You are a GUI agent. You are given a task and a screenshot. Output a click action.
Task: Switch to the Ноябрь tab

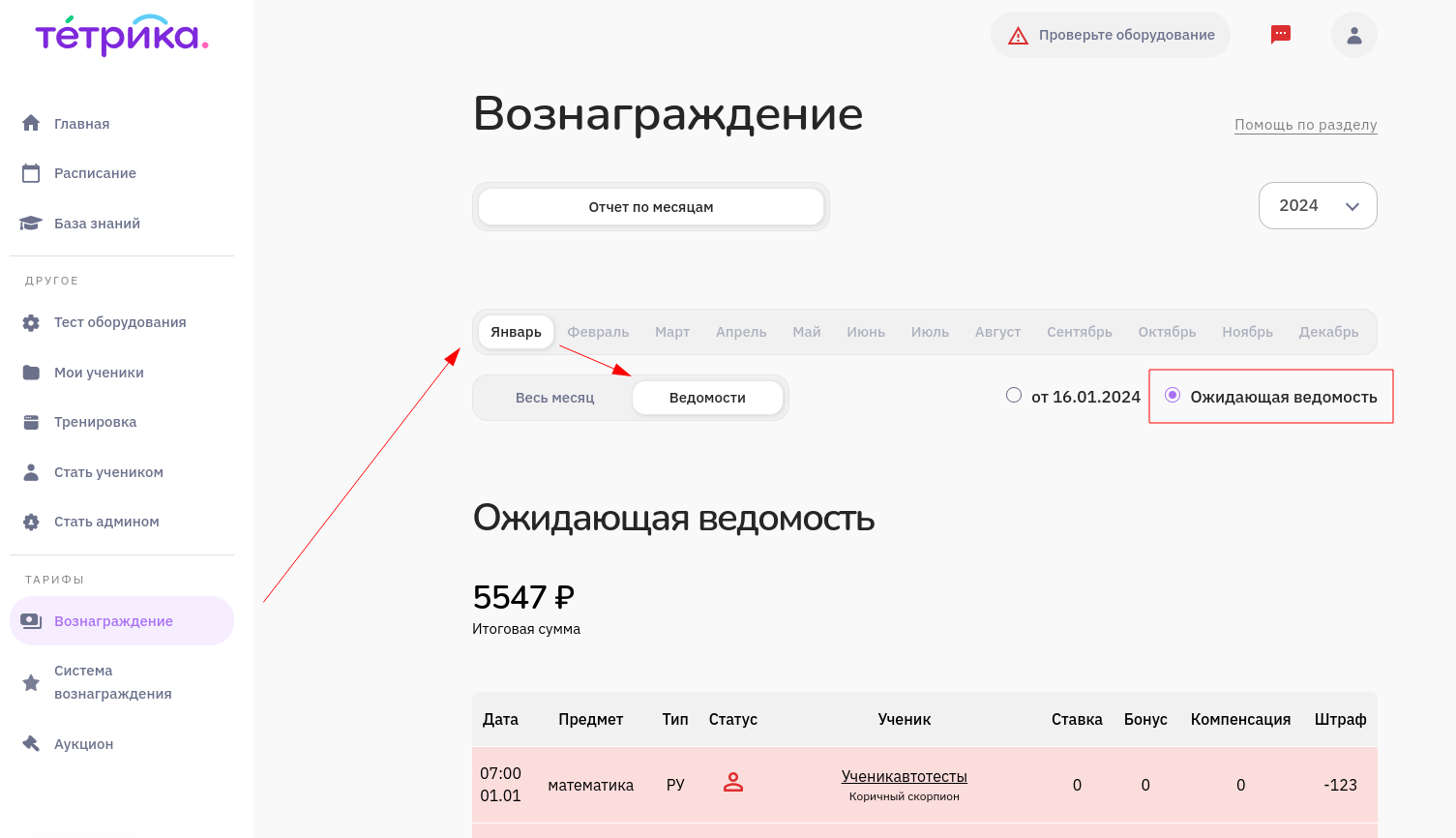click(1247, 332)
